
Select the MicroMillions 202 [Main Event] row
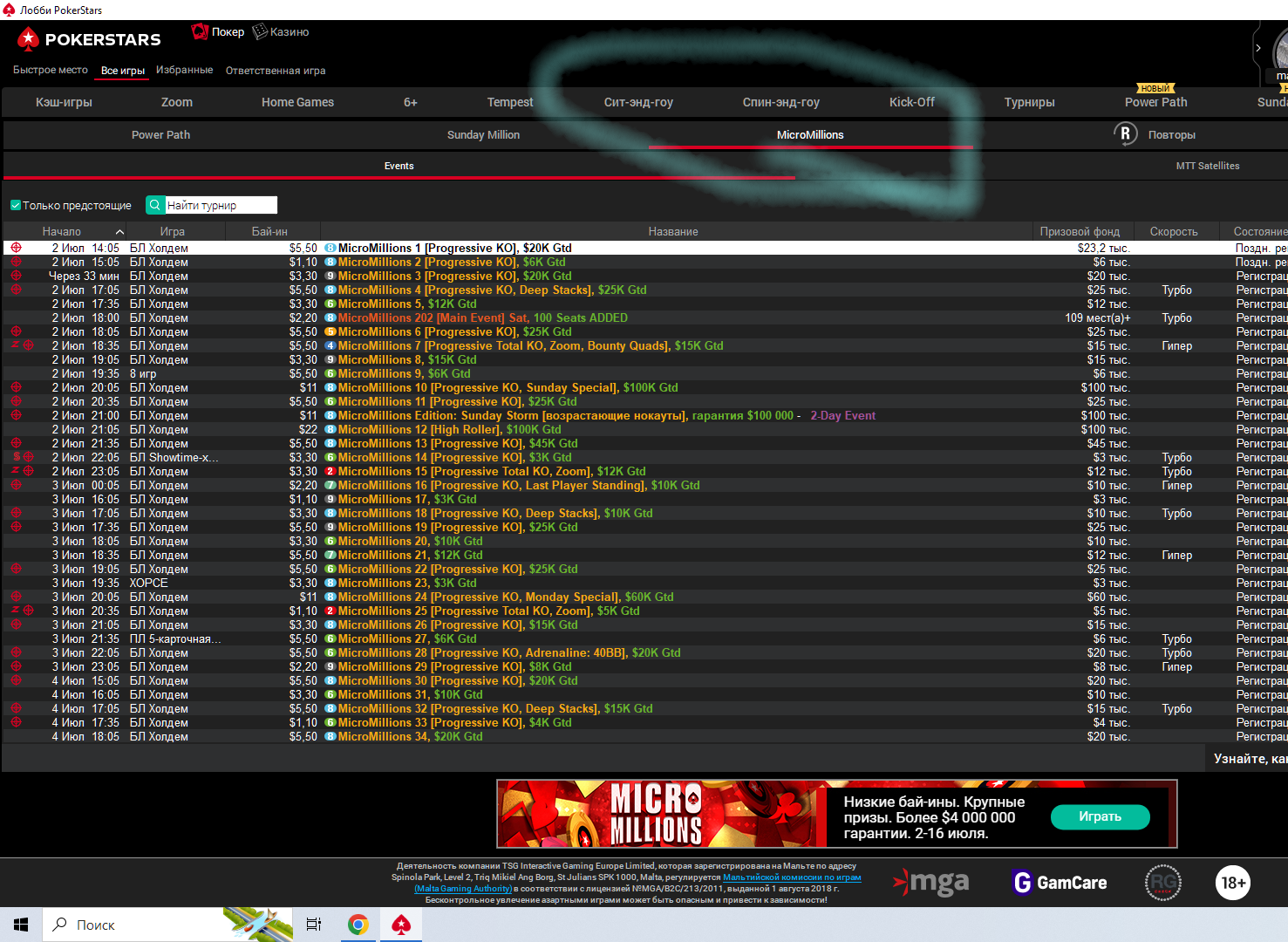point(645,317)
